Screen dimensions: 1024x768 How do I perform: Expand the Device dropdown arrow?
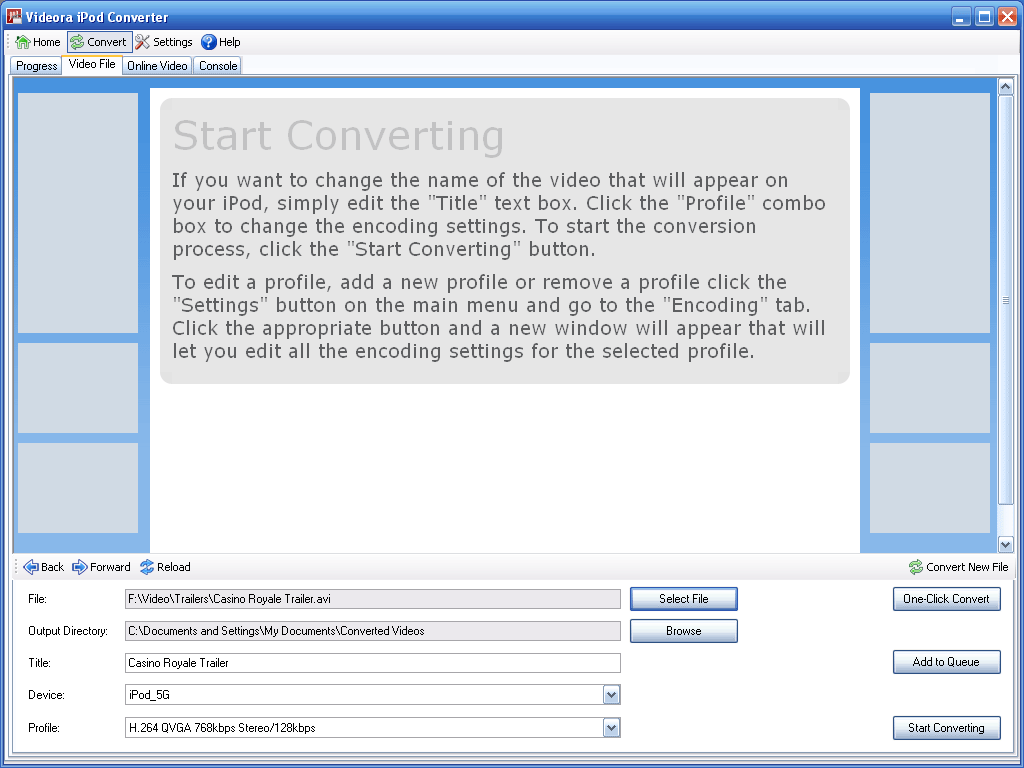click(x=611, y=695)
